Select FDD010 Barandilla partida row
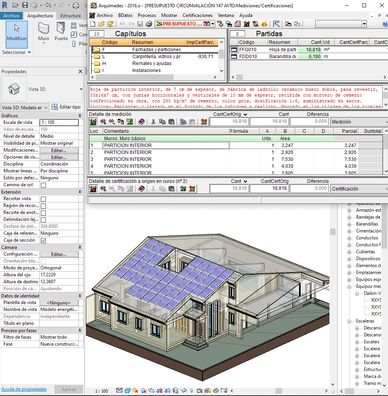Image resolution: width=388 pixels, height=396 pixels. (309, 57)
